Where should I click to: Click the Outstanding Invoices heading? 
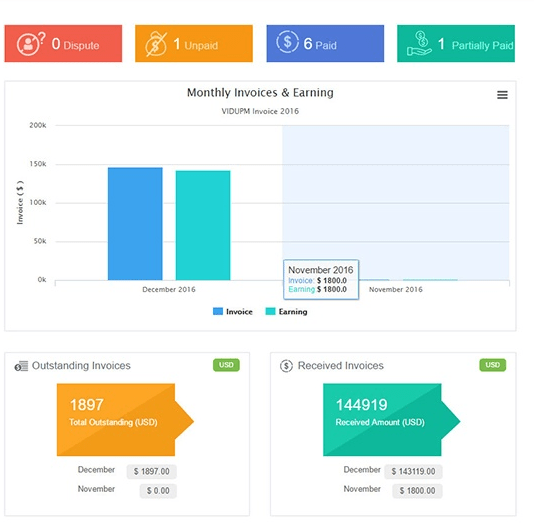pos(81,366)
